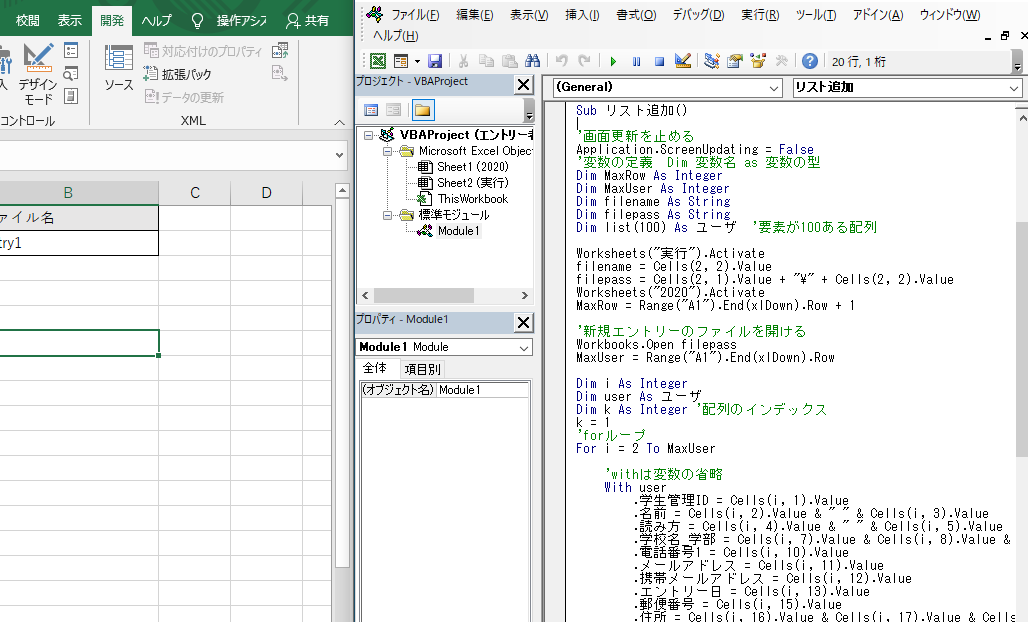Collapse the 標準モジュール folder node
The height and width of the screenshot is (622, 1028).
387,215
